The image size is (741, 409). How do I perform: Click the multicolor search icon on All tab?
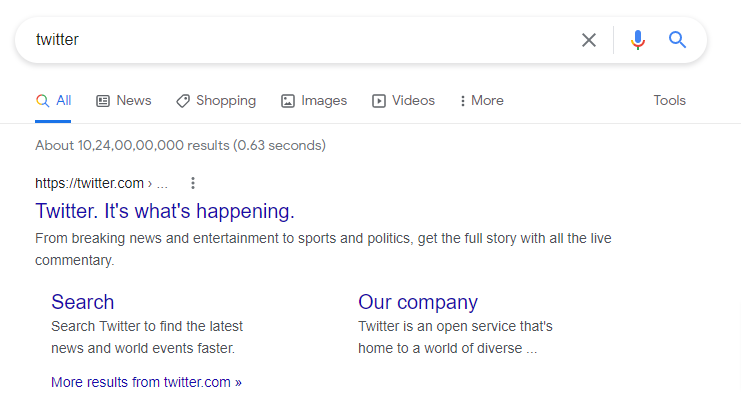pyautogui.click(x=43, y=101)
